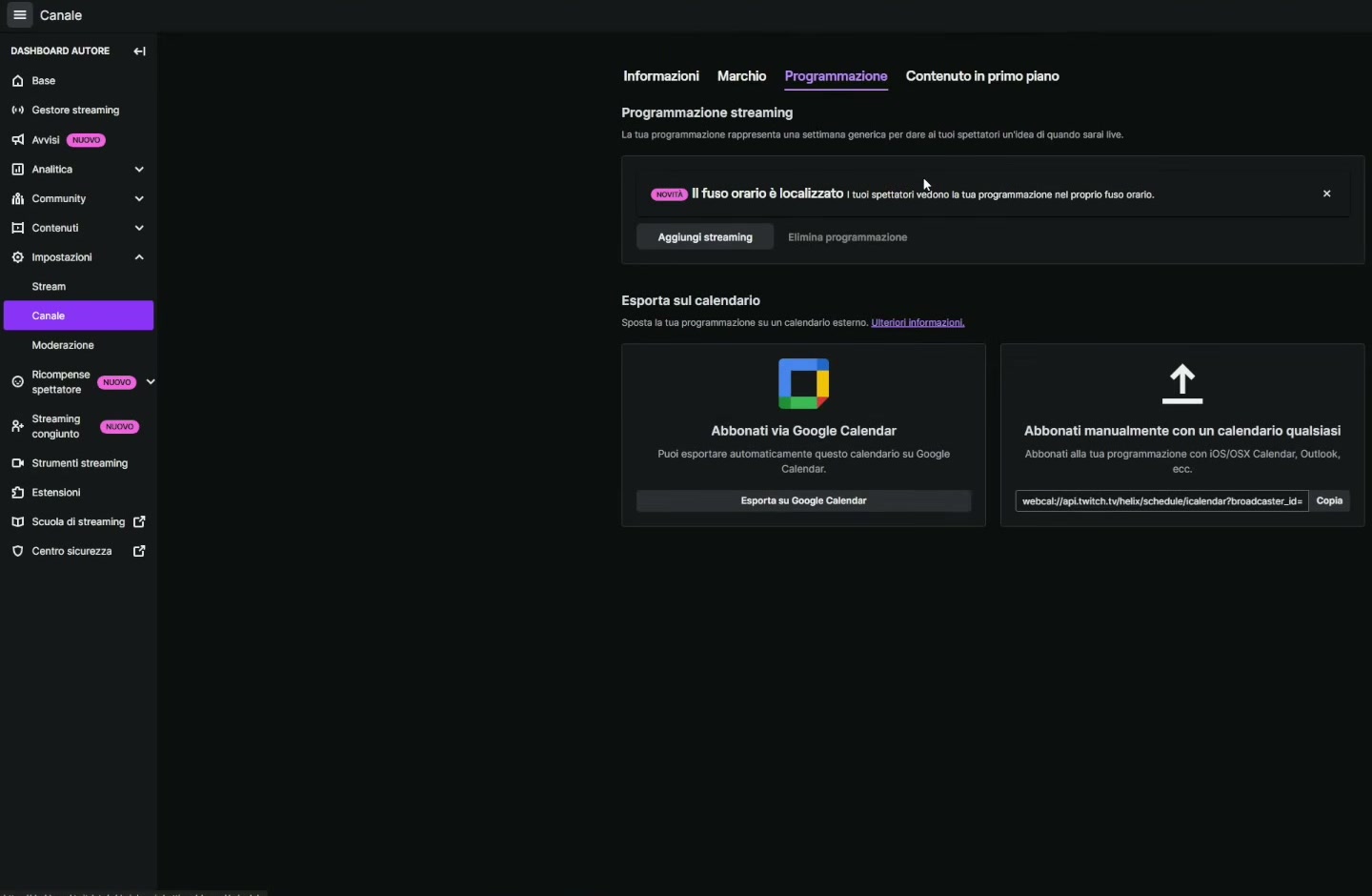
Task: Select the Programmazione tab
Action: point(836,76)
